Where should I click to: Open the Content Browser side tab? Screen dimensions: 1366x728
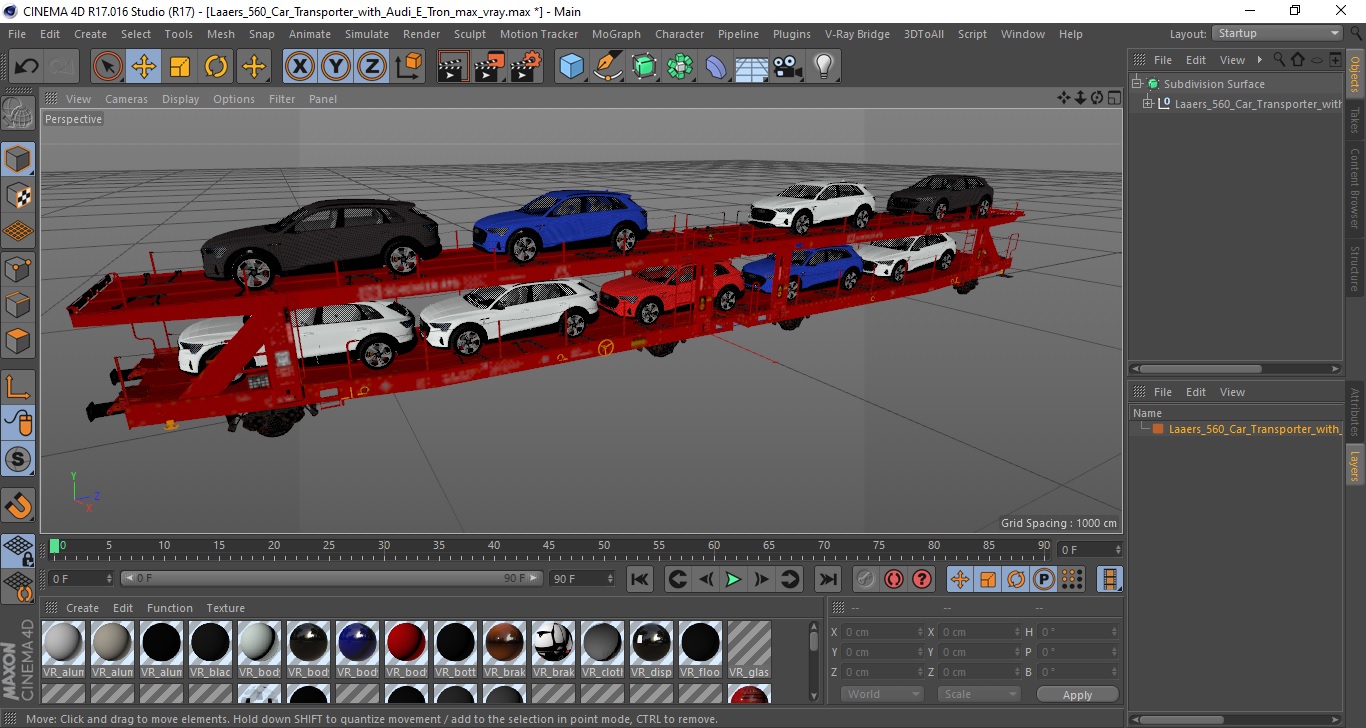1355,189
